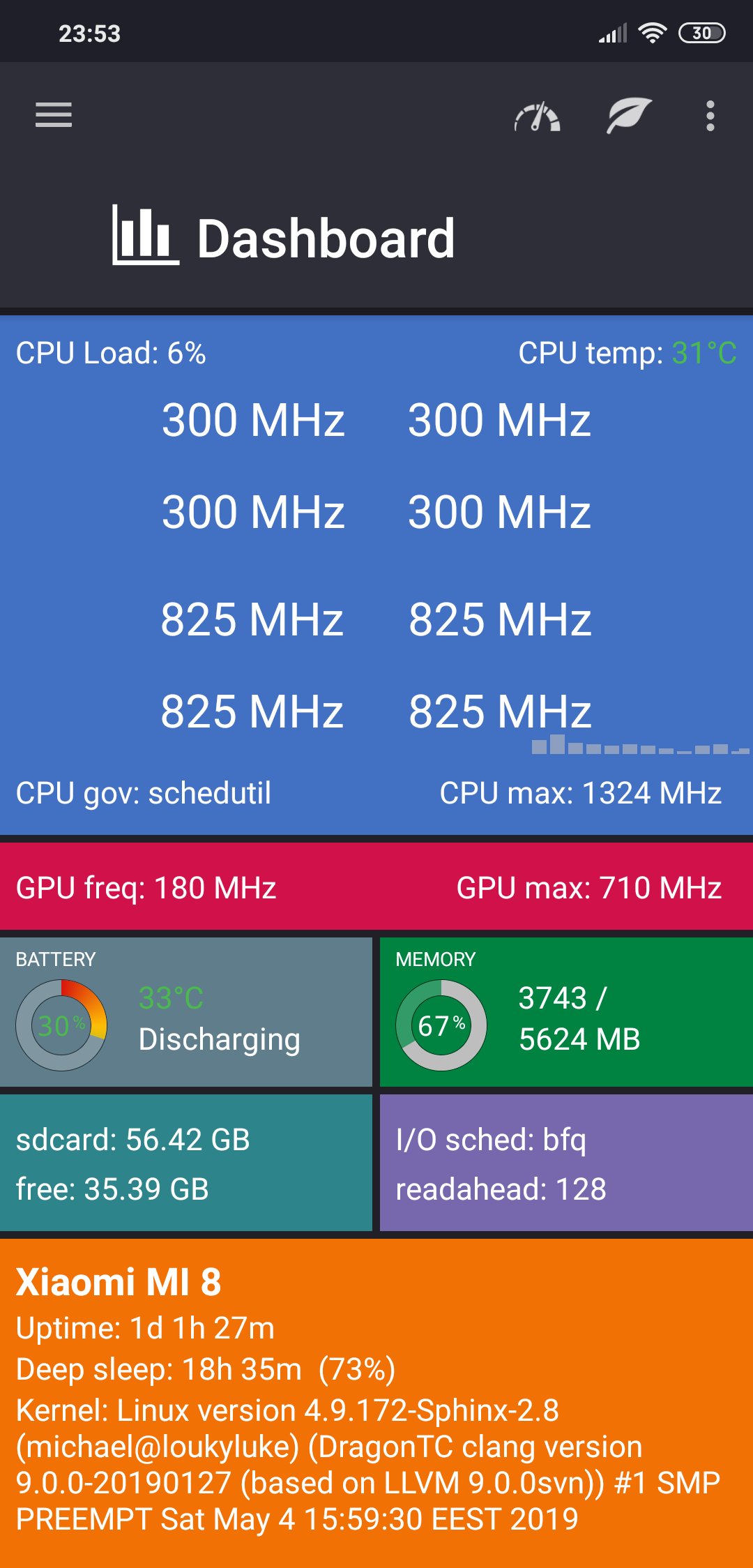The height and width of the screenshot is (1568, 753).
Task: Open the three-dot overflow menu
Action: coord(710,116)
